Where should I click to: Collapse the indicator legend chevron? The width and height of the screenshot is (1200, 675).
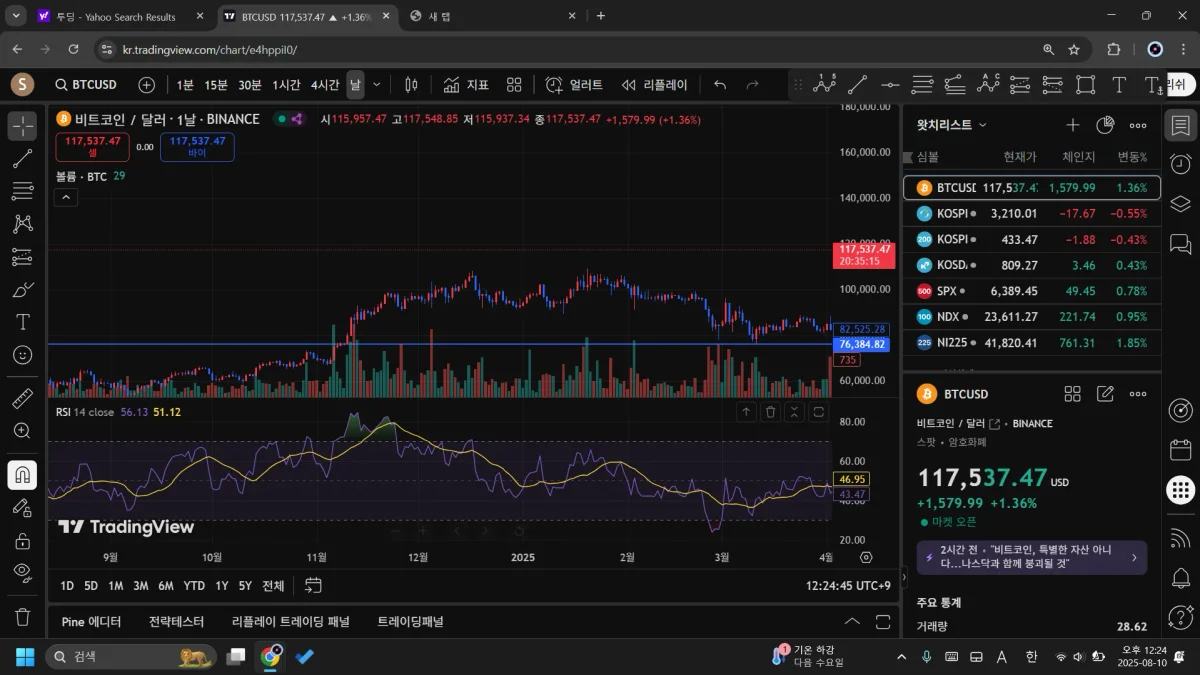click(65, 197)
